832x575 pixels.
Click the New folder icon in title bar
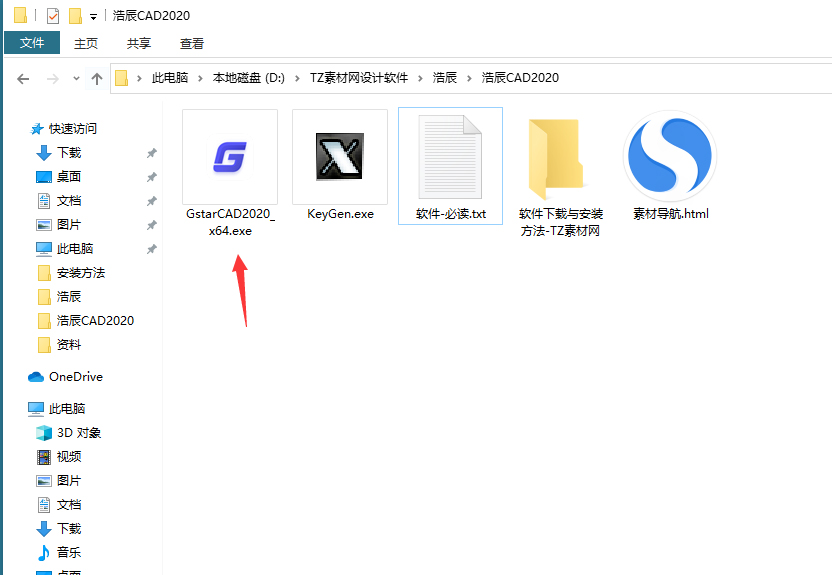click(75, 16)
